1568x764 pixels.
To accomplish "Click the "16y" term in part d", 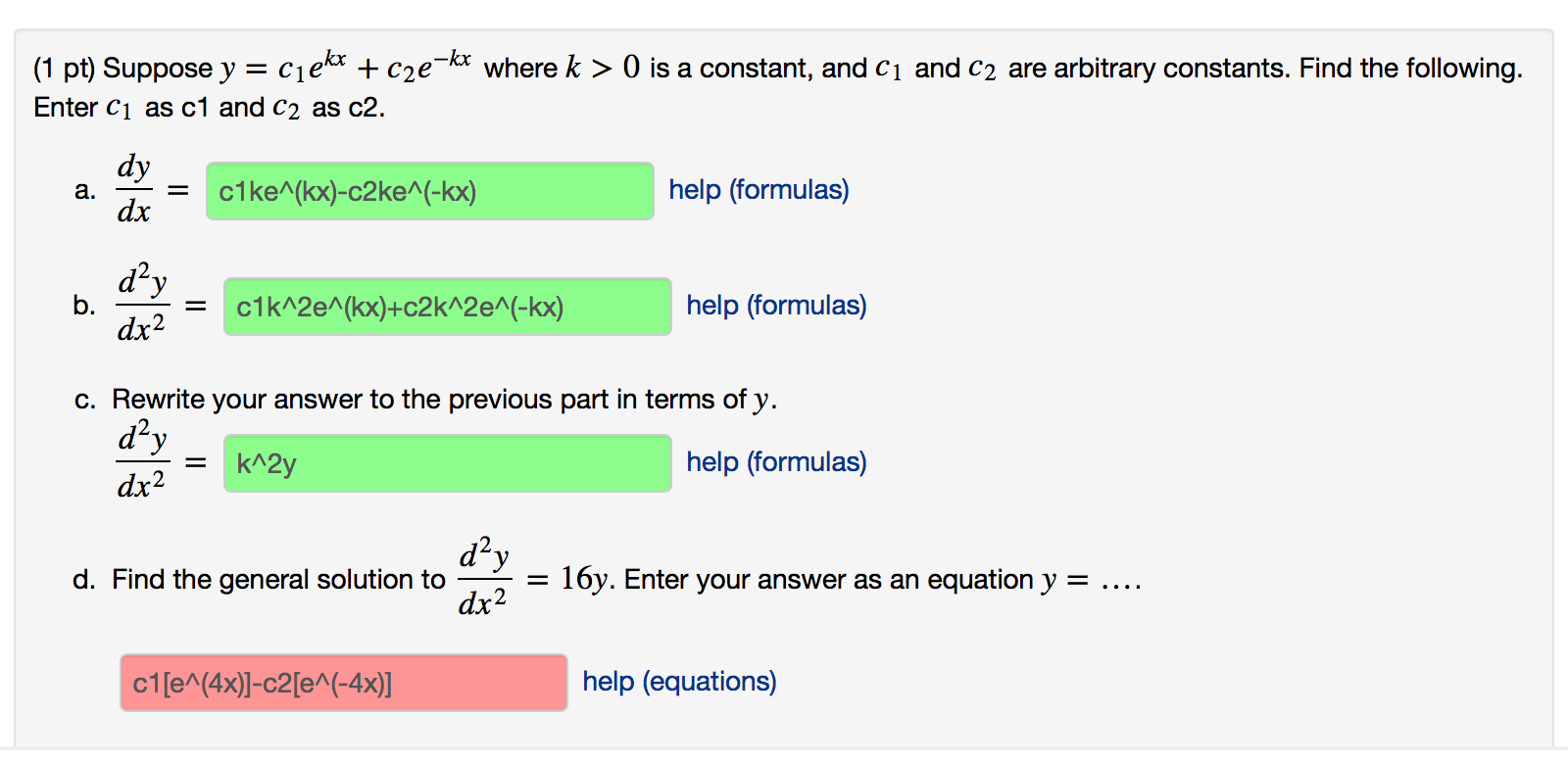I will [584, 579].
